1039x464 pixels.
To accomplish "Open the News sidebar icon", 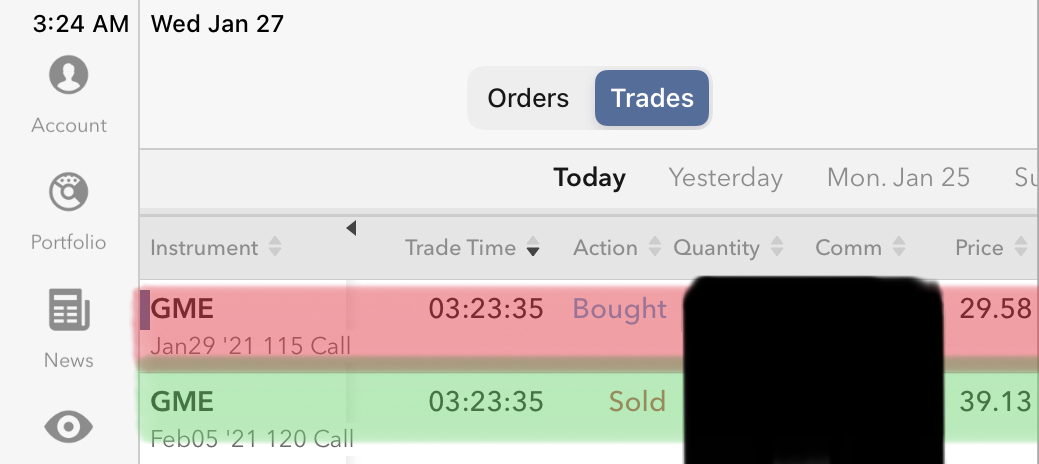I will click(x=68, y=310).
